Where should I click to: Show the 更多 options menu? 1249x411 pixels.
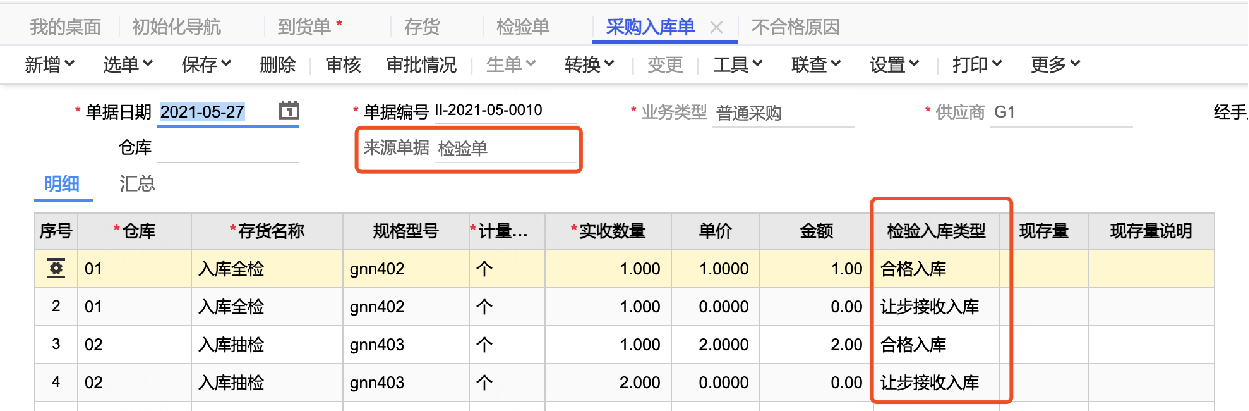pos(1055,65)
